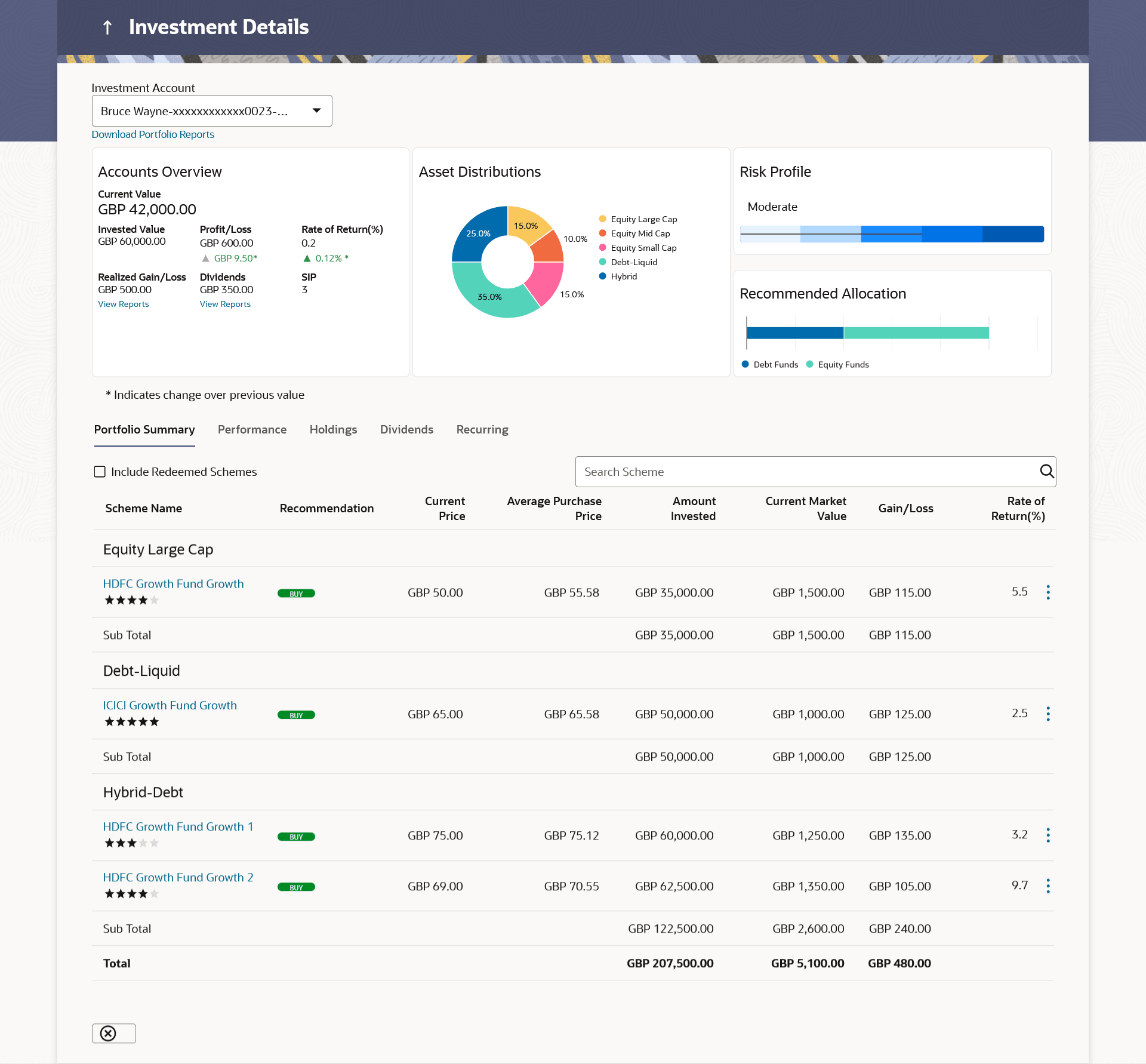Toggle Equity Large Cap legend item
Screen dimensions: 1146x1064
[637, 219]
